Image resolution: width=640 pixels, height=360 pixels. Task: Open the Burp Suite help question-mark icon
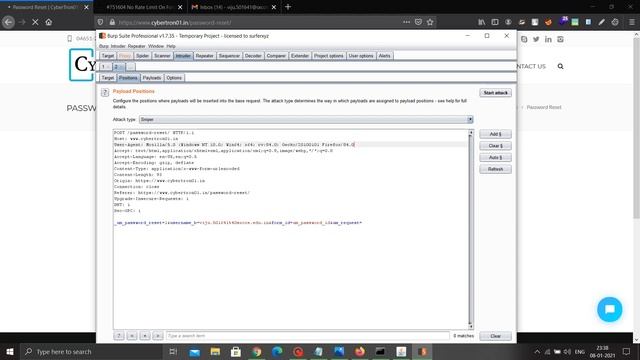(x=105, y=93)
